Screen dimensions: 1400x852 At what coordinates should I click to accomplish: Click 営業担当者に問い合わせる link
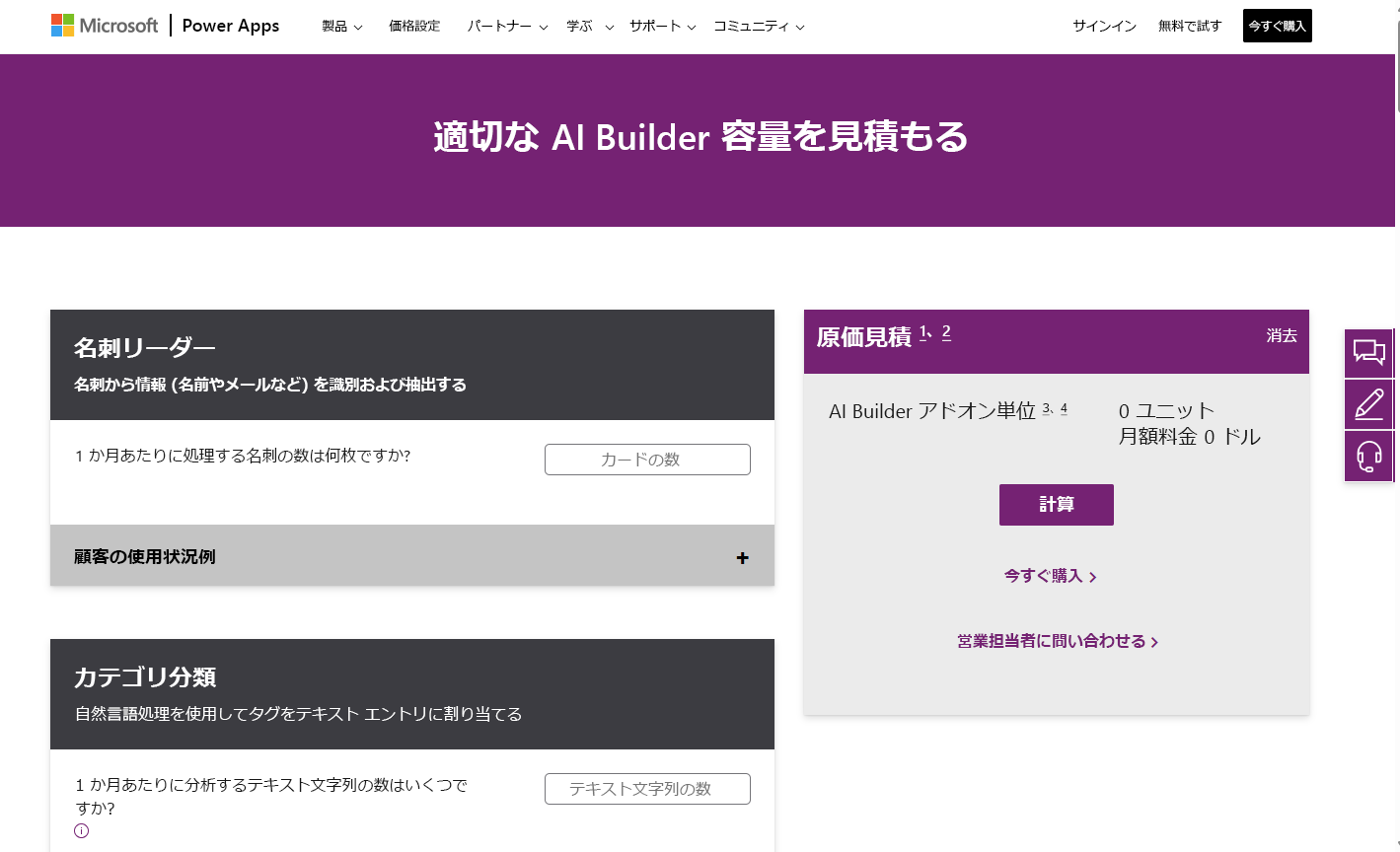(1057, 642)
